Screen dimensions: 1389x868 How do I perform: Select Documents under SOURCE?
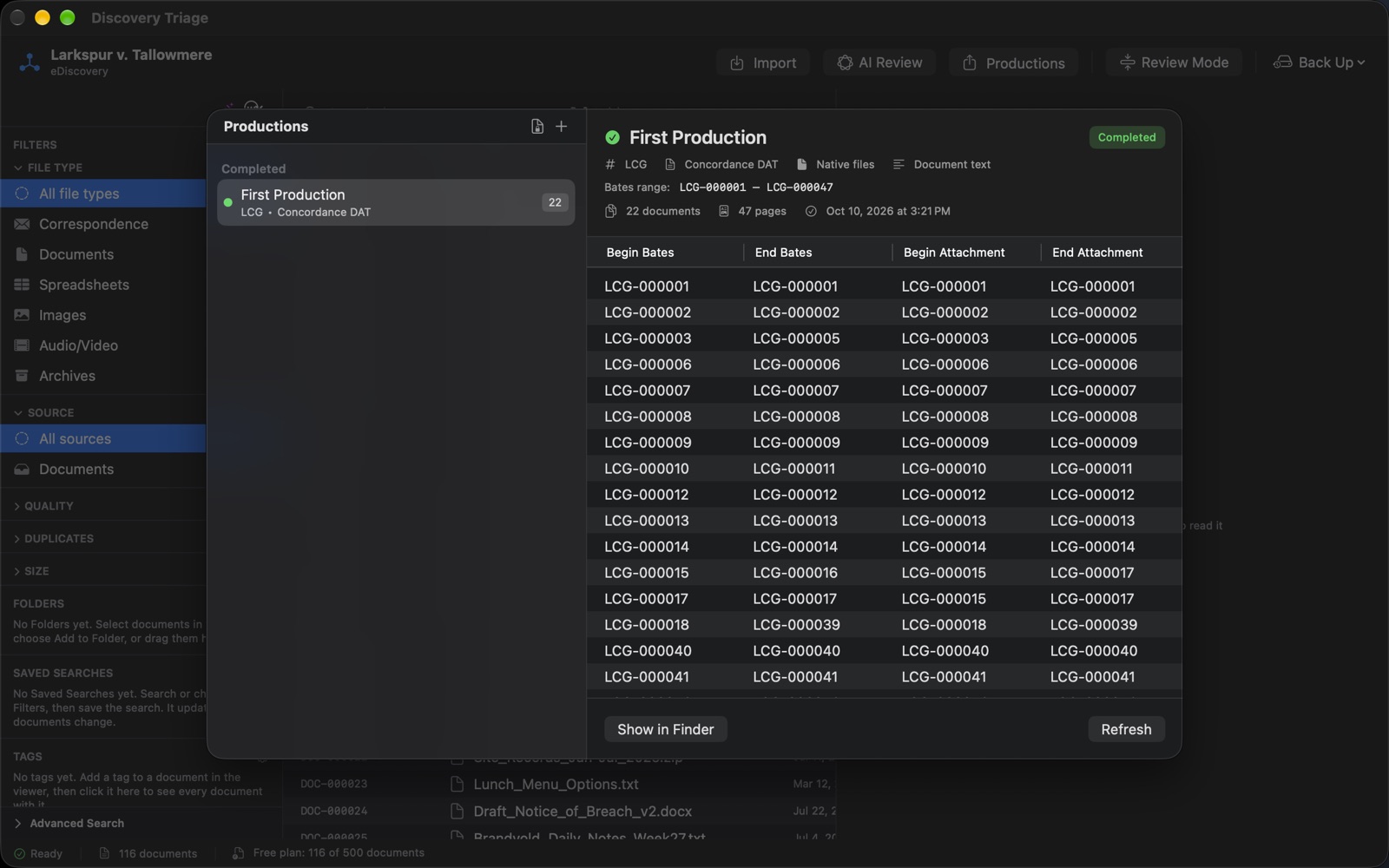point(103,469)
